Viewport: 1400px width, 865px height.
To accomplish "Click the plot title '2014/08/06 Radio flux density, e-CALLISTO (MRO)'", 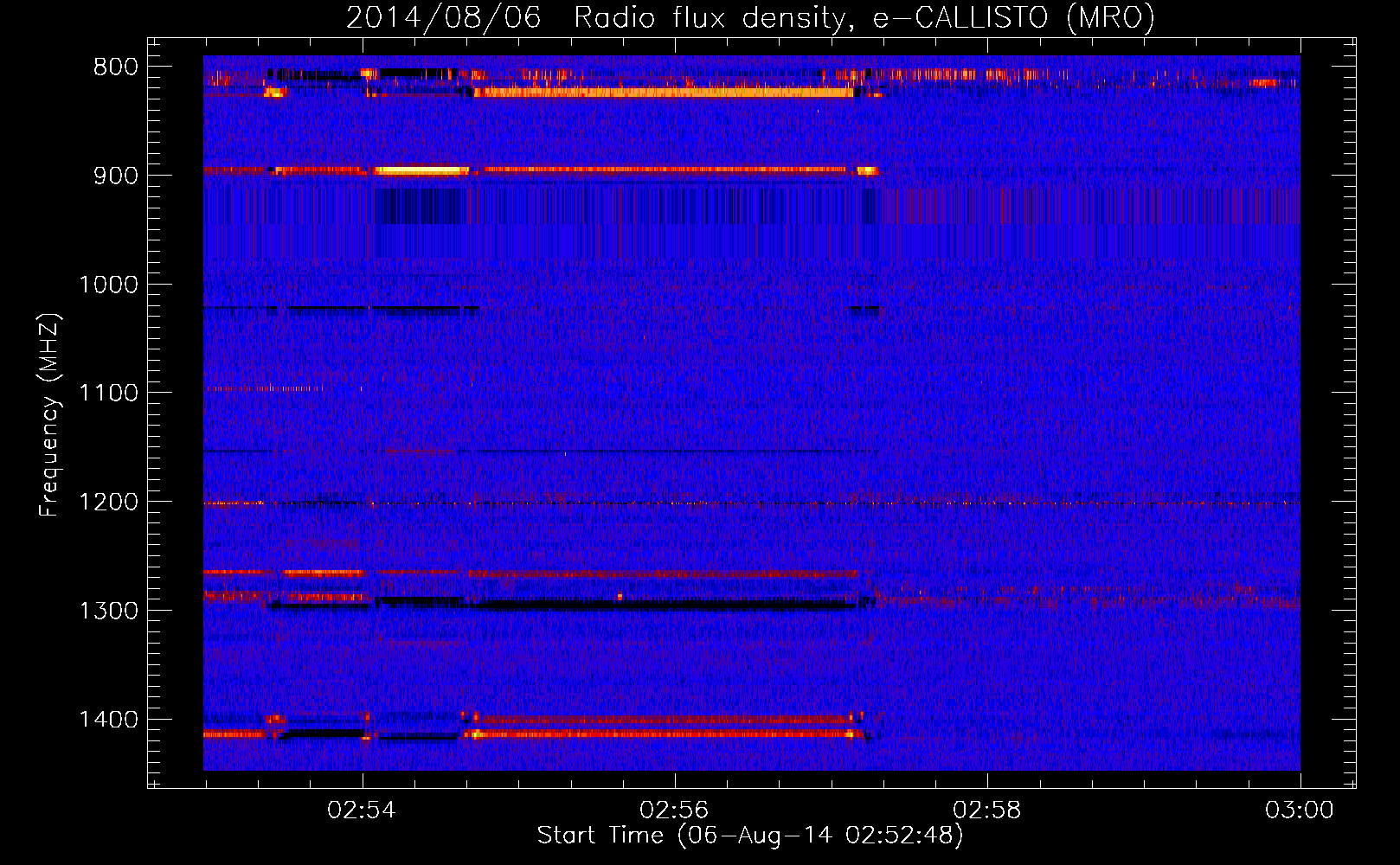I will tap(750, 17).
